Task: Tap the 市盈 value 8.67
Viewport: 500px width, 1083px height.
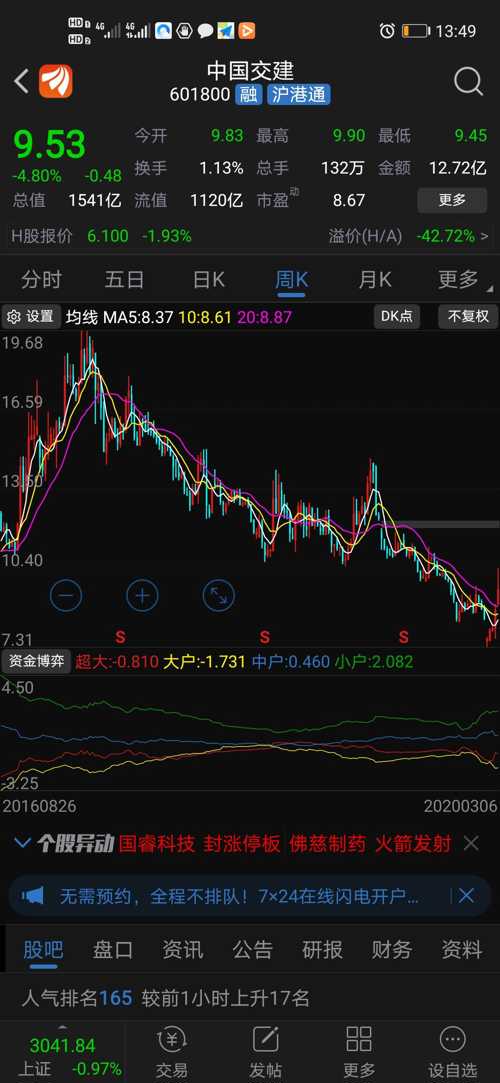Action: [x=349, y=200]
